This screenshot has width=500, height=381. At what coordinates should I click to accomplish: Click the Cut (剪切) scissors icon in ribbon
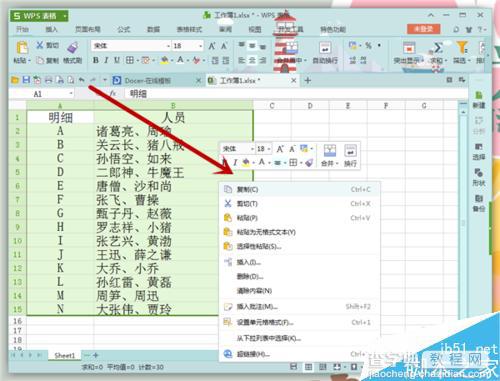pyautogui.click(x=40, y=45)
